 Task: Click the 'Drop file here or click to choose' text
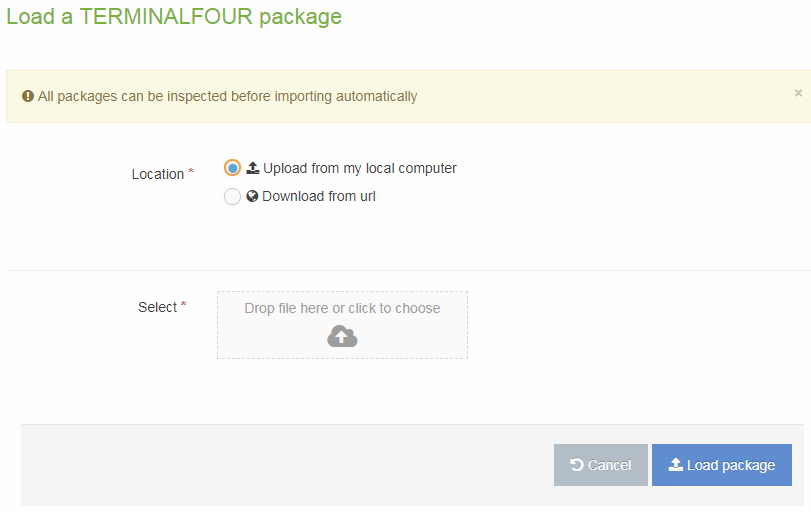(342, 308)
